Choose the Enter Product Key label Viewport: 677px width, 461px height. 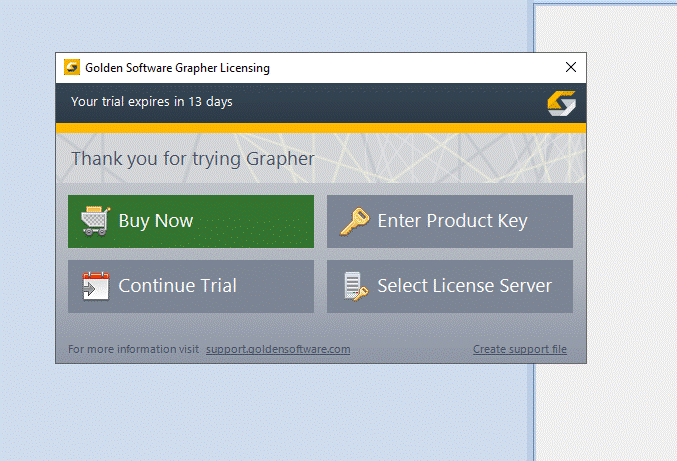[452, 221]
